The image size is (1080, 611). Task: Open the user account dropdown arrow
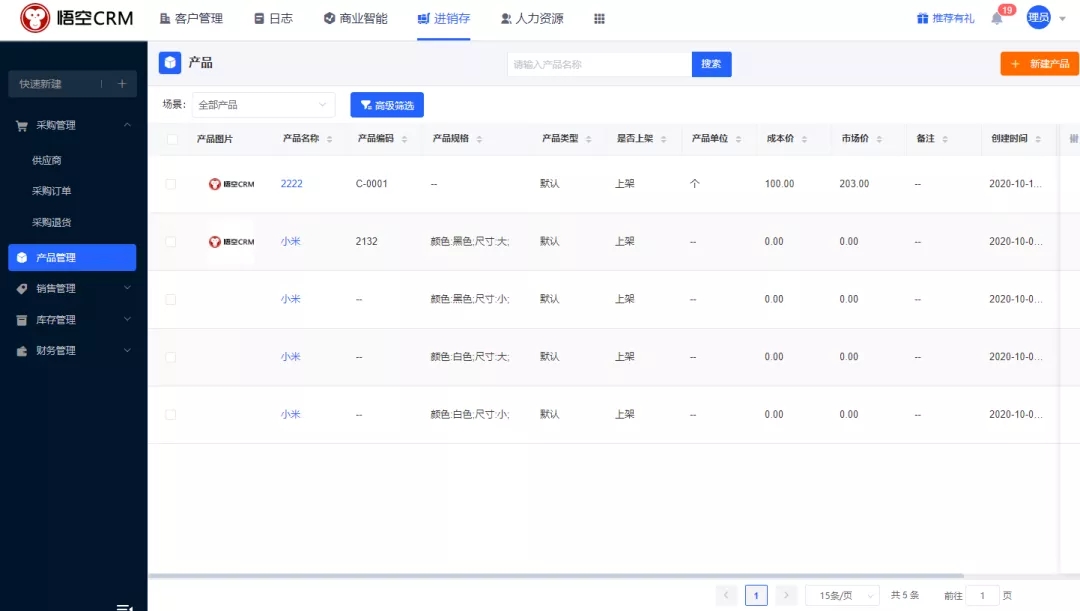point(1062,19)
